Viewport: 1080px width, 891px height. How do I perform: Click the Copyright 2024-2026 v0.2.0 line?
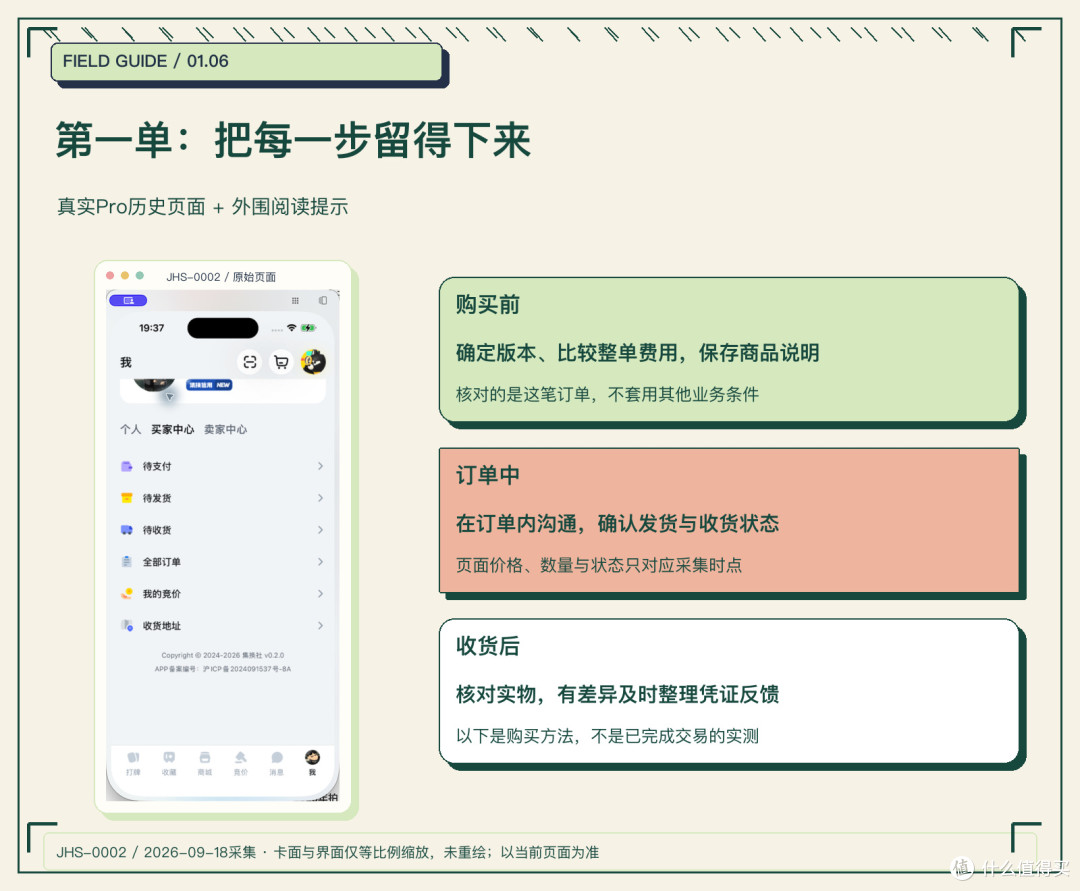pos(222,655)
